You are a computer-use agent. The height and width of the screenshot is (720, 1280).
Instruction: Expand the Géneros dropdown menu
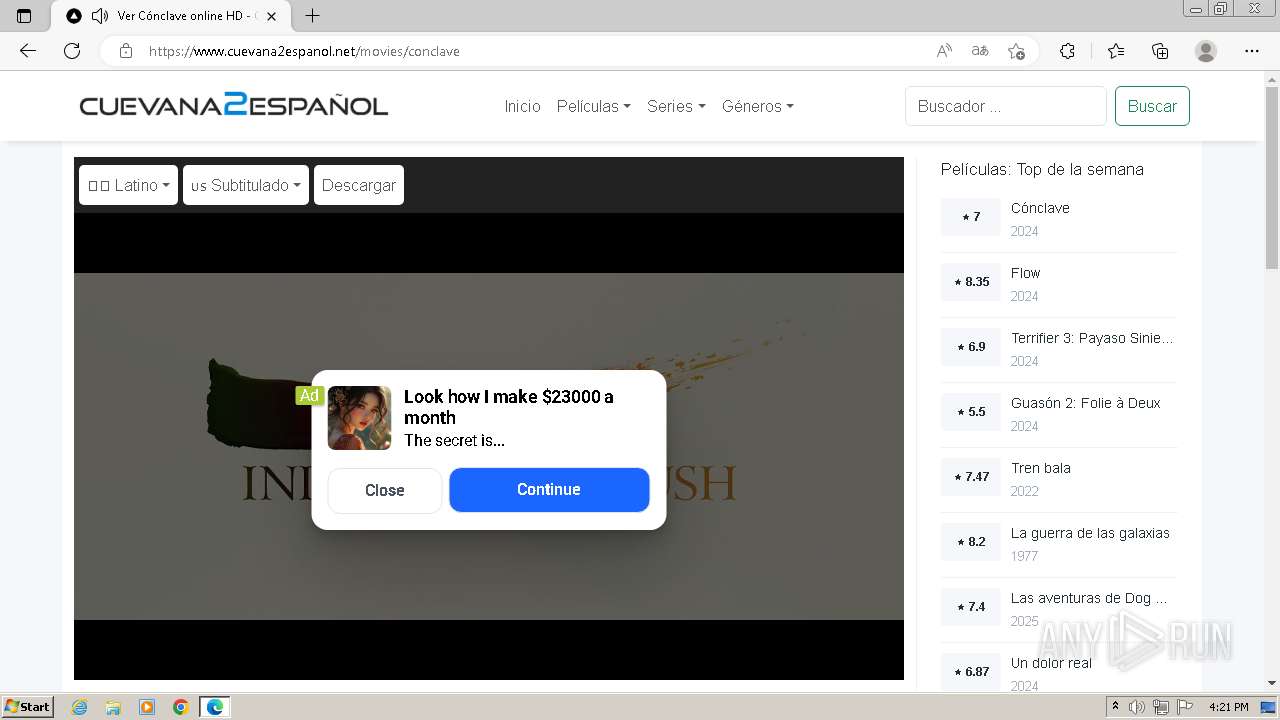758,106
